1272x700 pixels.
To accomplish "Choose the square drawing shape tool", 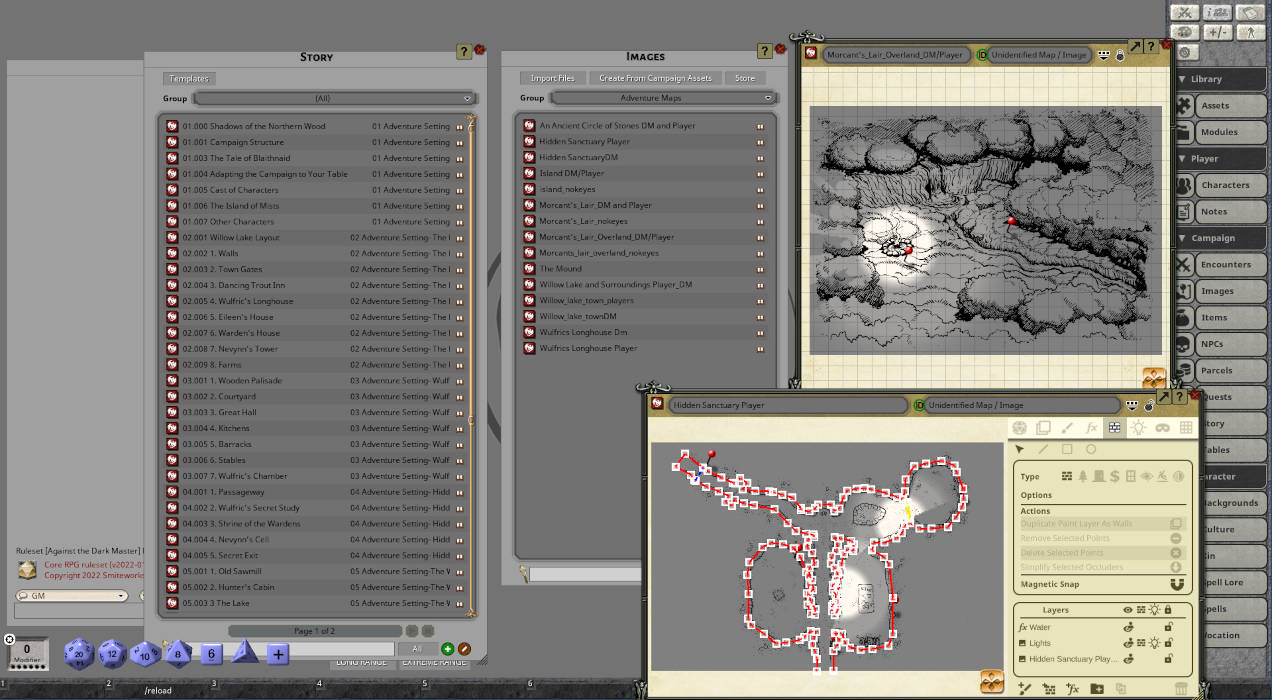I will point(1067,450).
